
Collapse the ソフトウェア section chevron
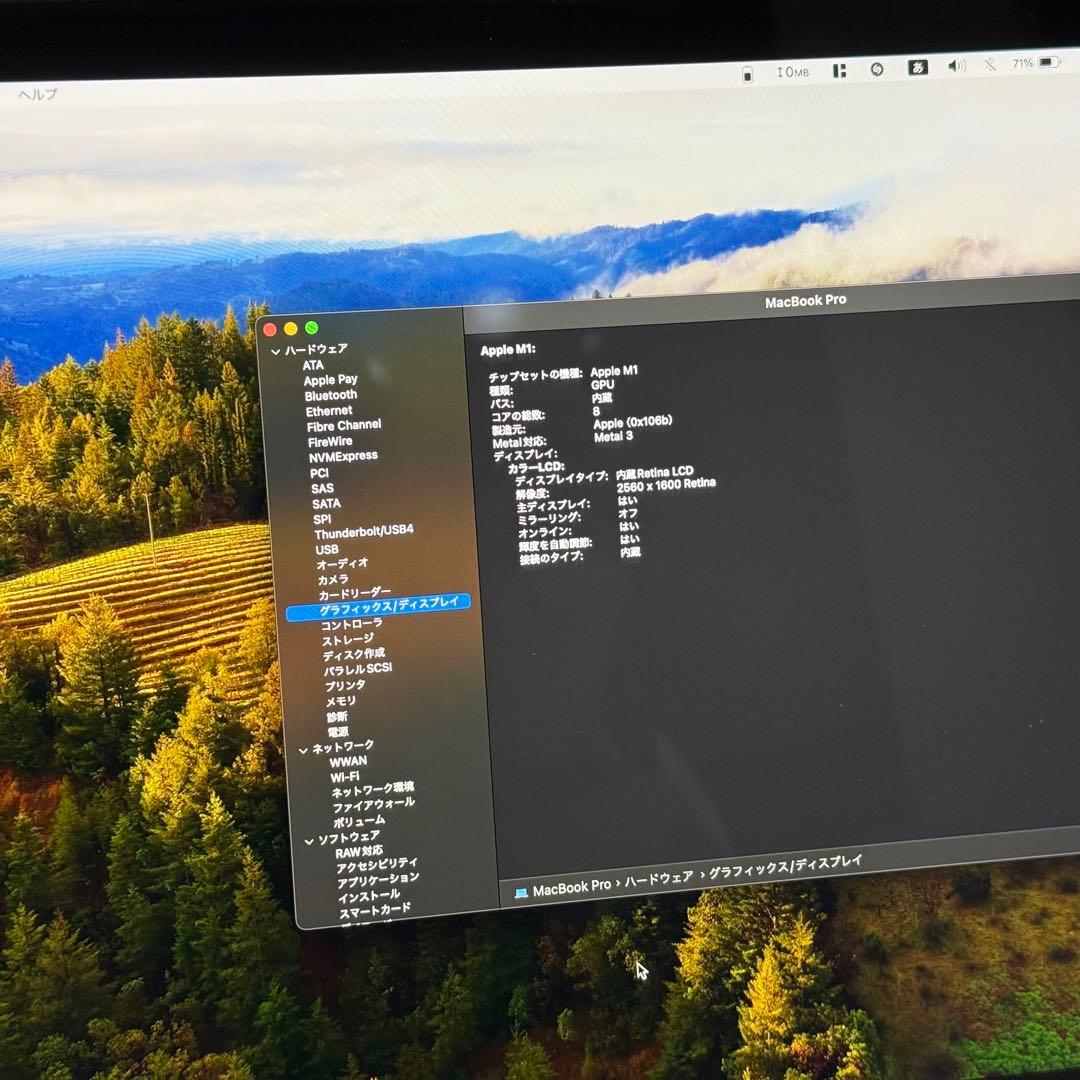coord(309,841)
